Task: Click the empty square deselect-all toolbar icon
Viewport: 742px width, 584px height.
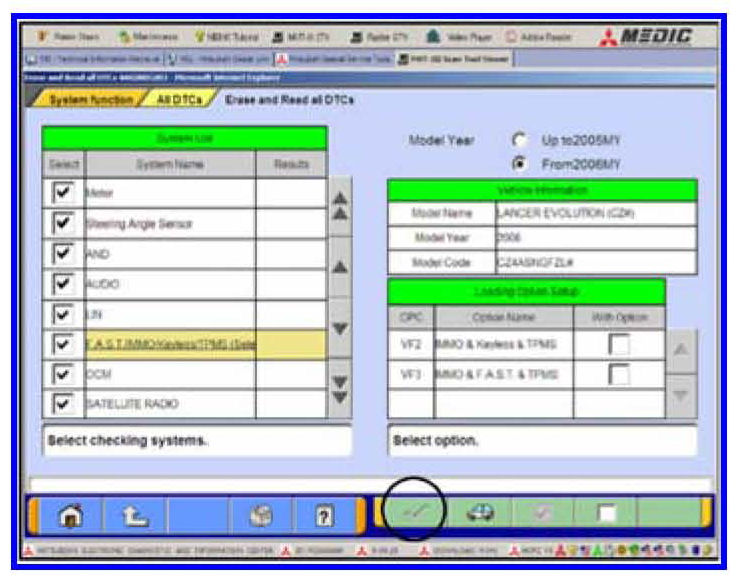Action: point(606,514)
